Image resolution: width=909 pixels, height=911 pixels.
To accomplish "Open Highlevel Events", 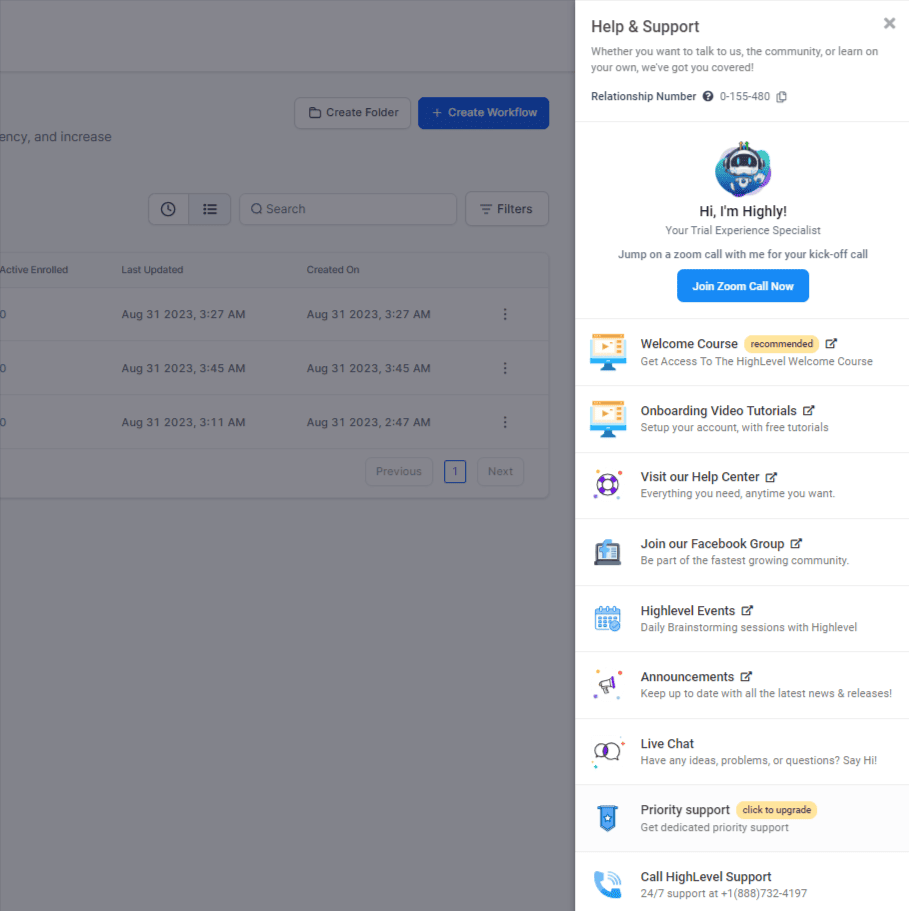I will coord(688,611).
